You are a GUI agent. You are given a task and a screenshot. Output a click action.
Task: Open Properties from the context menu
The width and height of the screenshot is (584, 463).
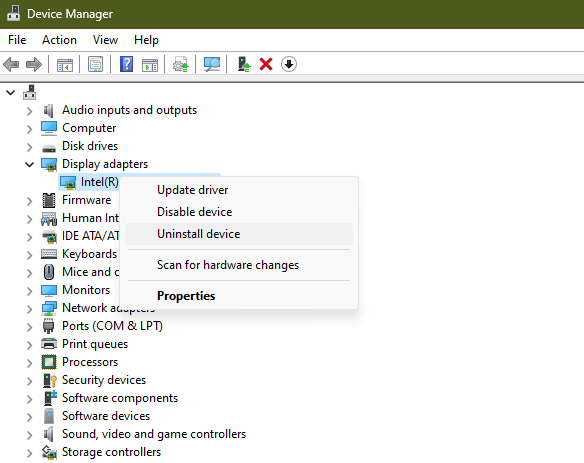click(x=239, y=296)
